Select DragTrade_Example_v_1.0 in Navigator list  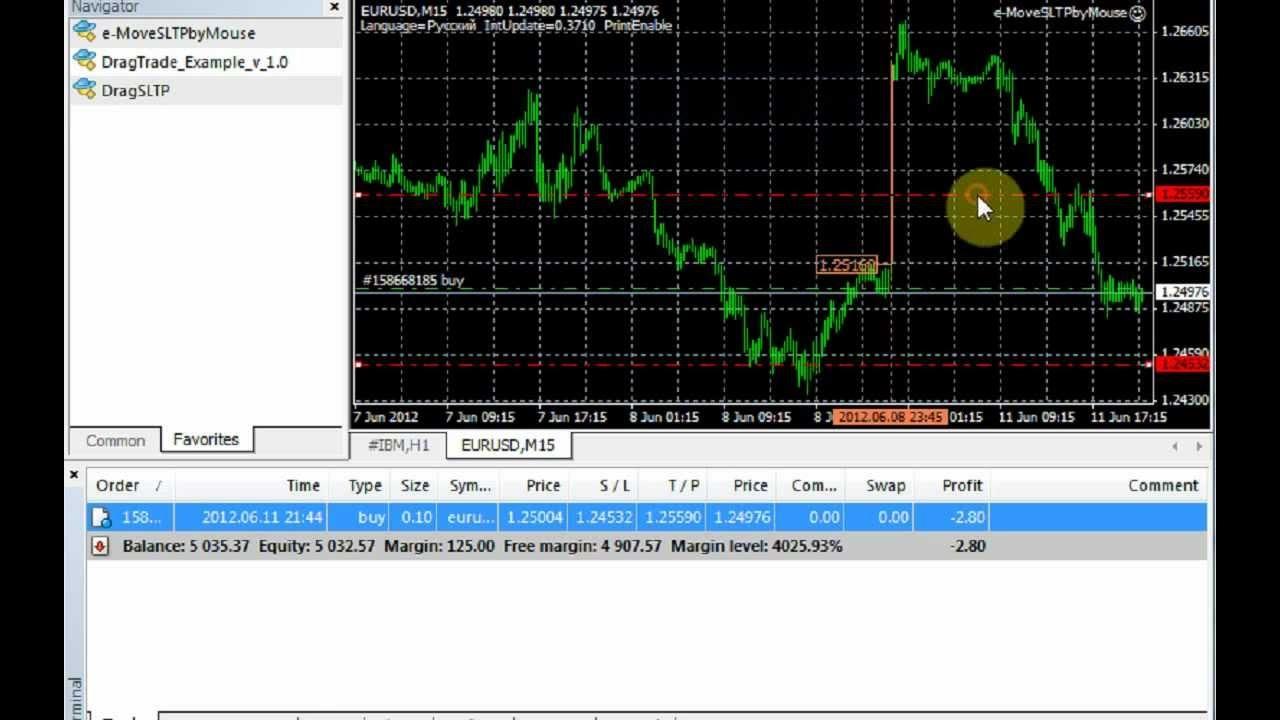[194, 62]
